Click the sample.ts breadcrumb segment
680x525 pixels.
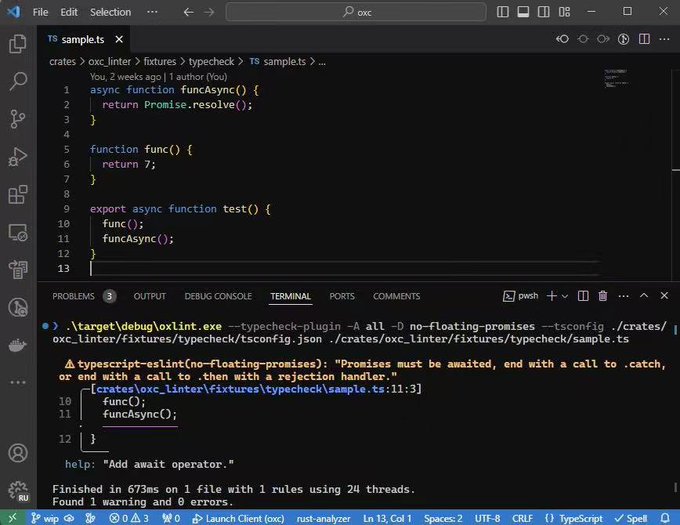coord(278,62)
